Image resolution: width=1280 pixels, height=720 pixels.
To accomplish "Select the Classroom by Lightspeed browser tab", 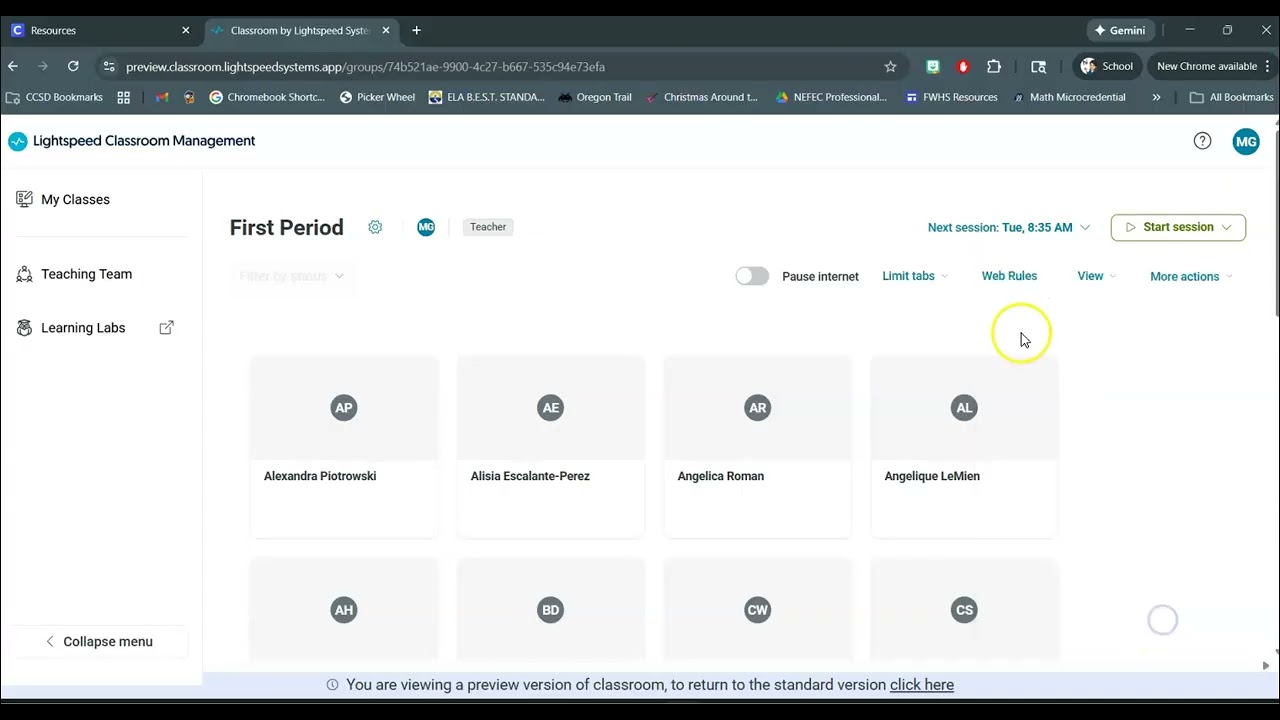I will 300,30.
